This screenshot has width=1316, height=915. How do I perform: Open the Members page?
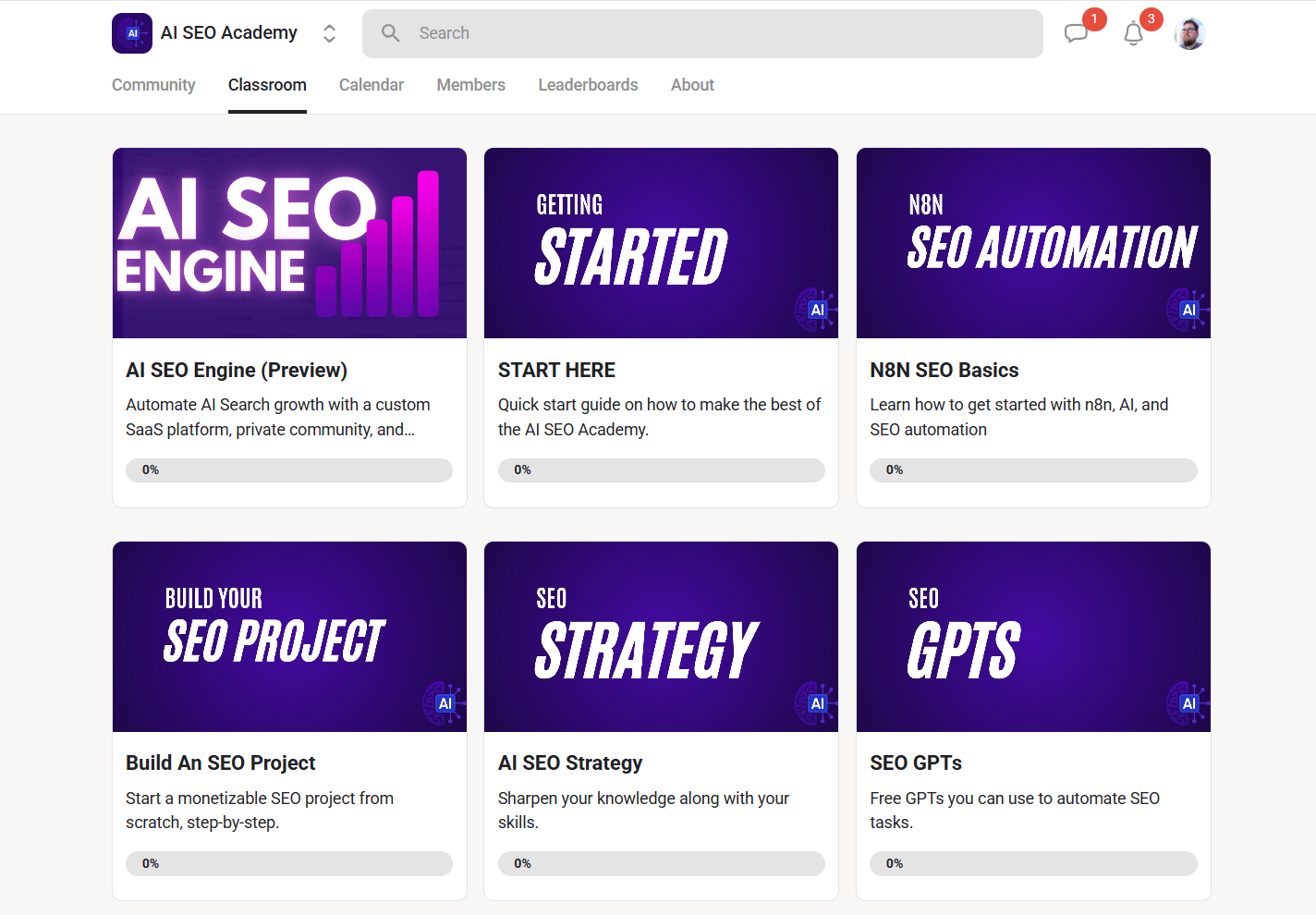click(470, 85)
